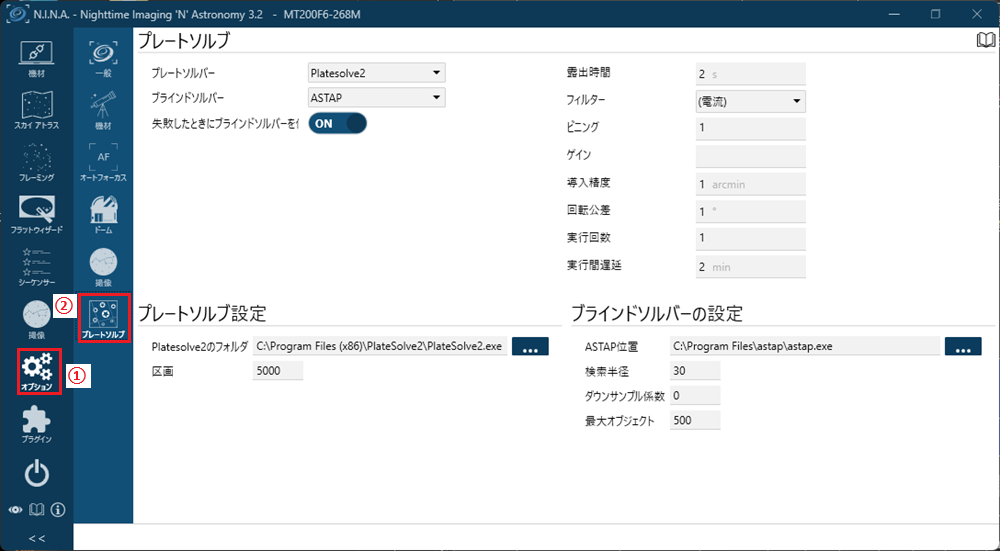Click the 検索半径 (search radius) field
Screen dimensions: 1000x551
[695, 371]
